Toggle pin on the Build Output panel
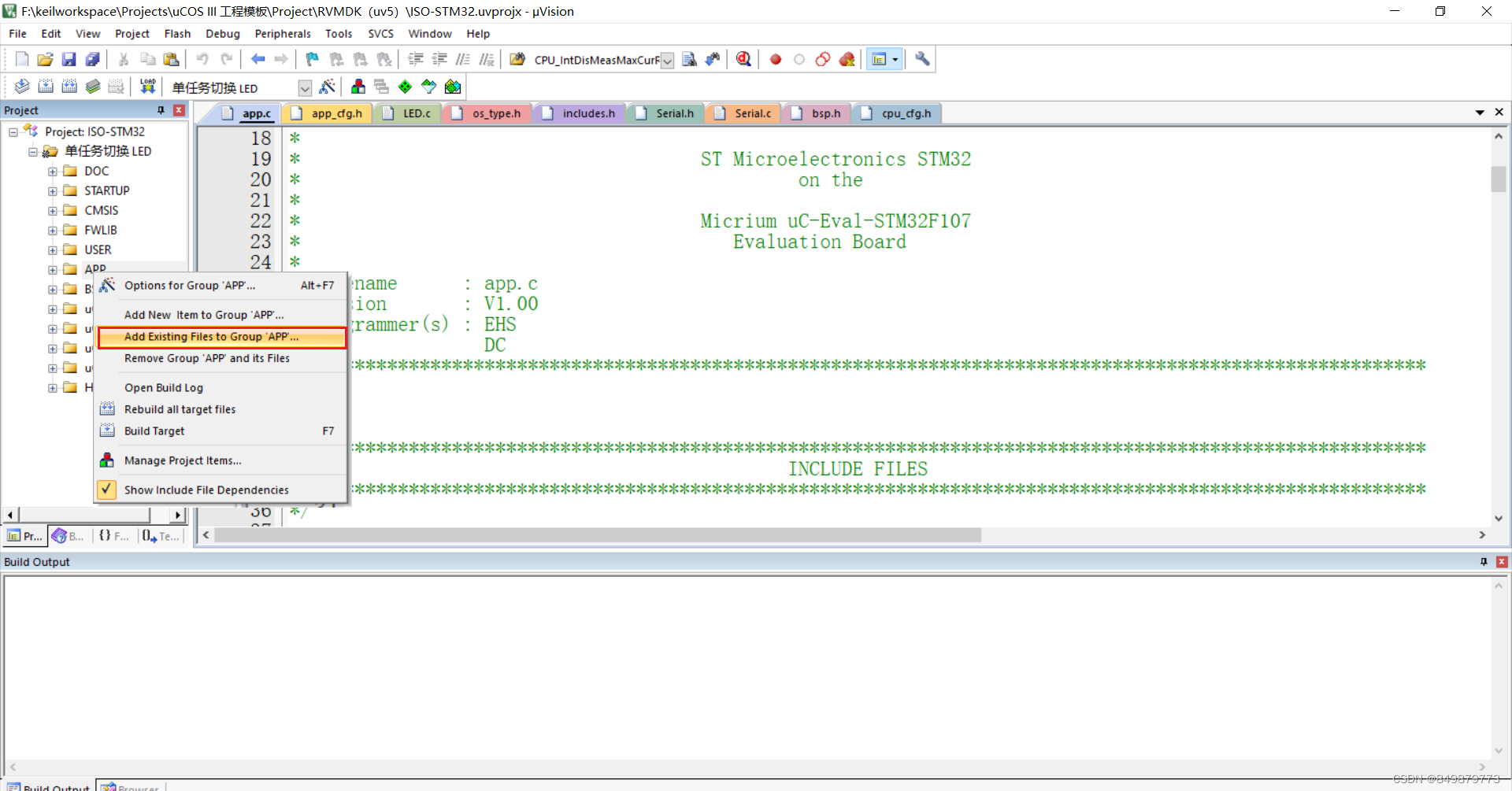1512x791 pixels. click(x=1484, y=562)
